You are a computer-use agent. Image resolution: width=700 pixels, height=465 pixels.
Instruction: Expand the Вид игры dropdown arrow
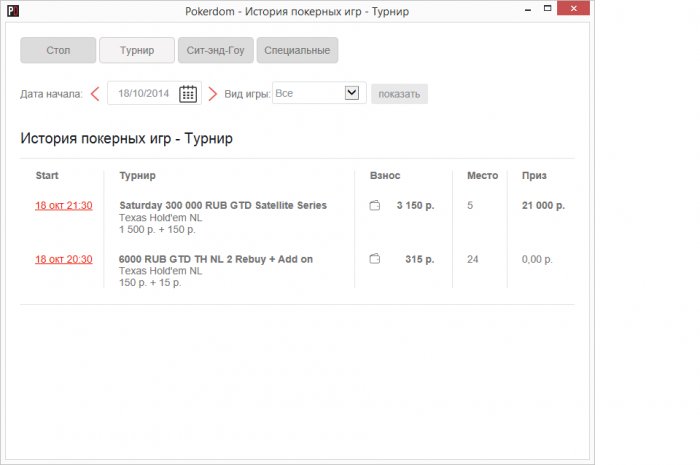(352, 93)
